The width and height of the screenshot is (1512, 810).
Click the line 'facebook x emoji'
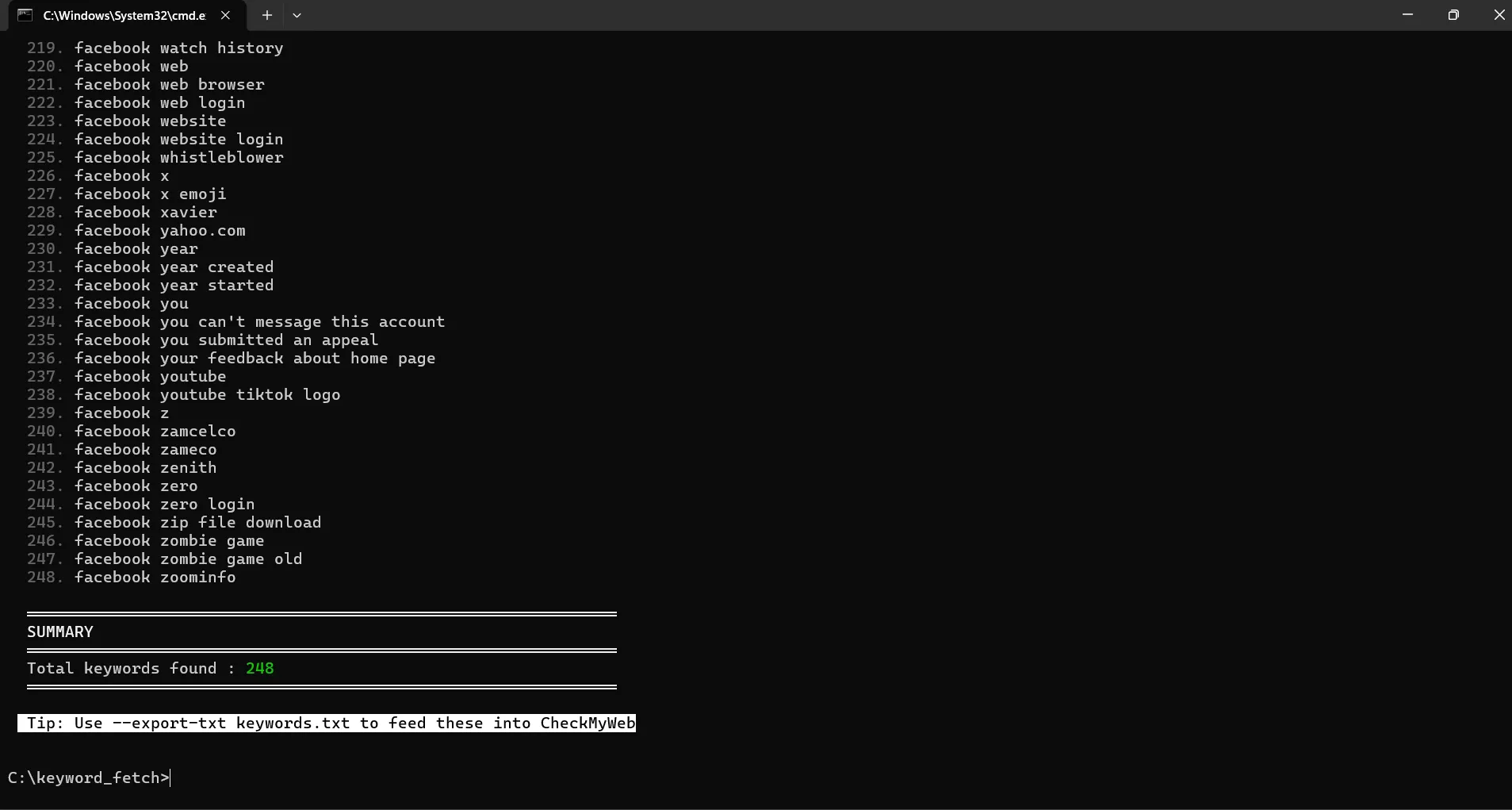tap(151, 194)
